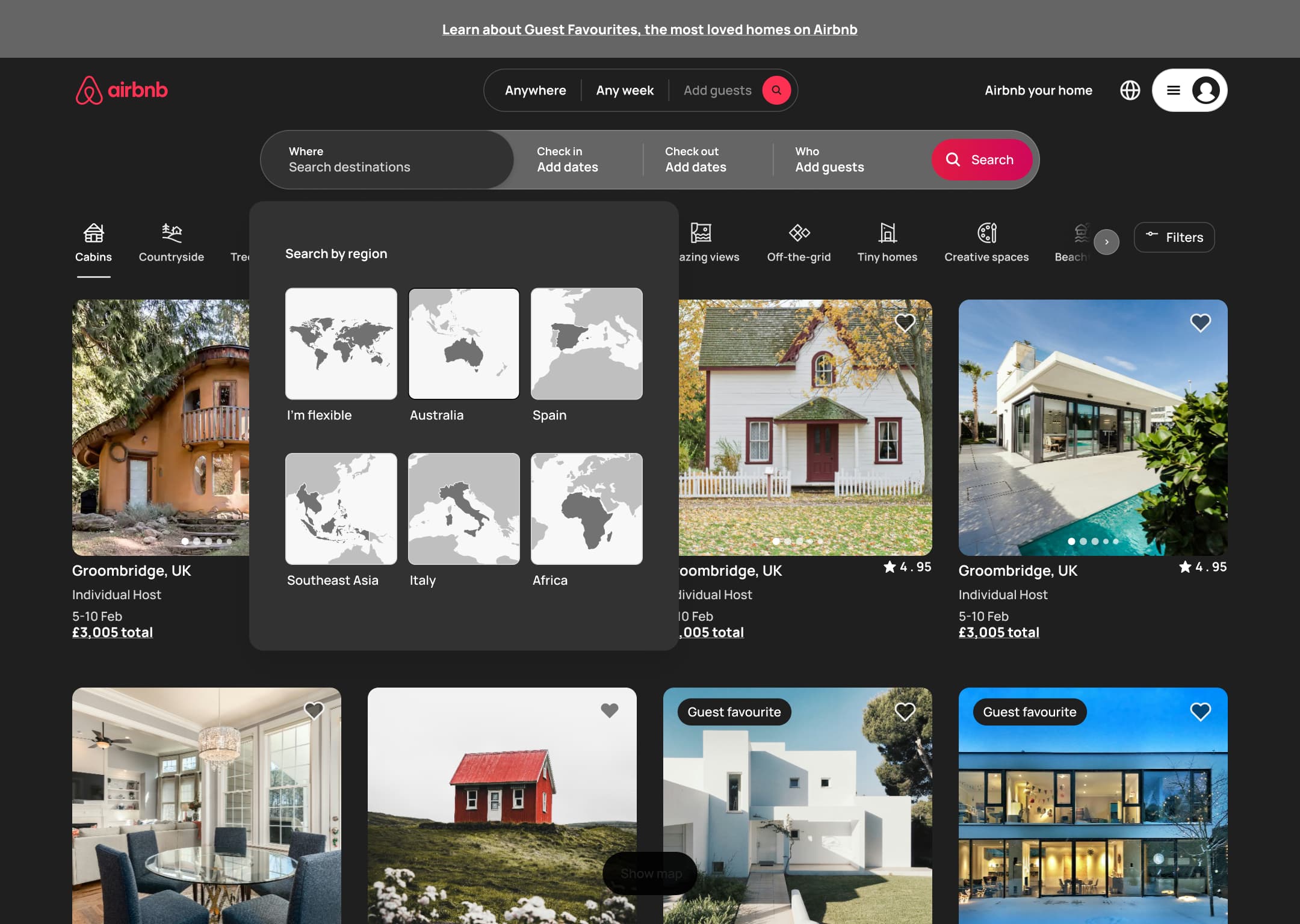Click Add guests in compact search bar
The height and width of the screenshot is (924, 1300).
coord(717,90)
